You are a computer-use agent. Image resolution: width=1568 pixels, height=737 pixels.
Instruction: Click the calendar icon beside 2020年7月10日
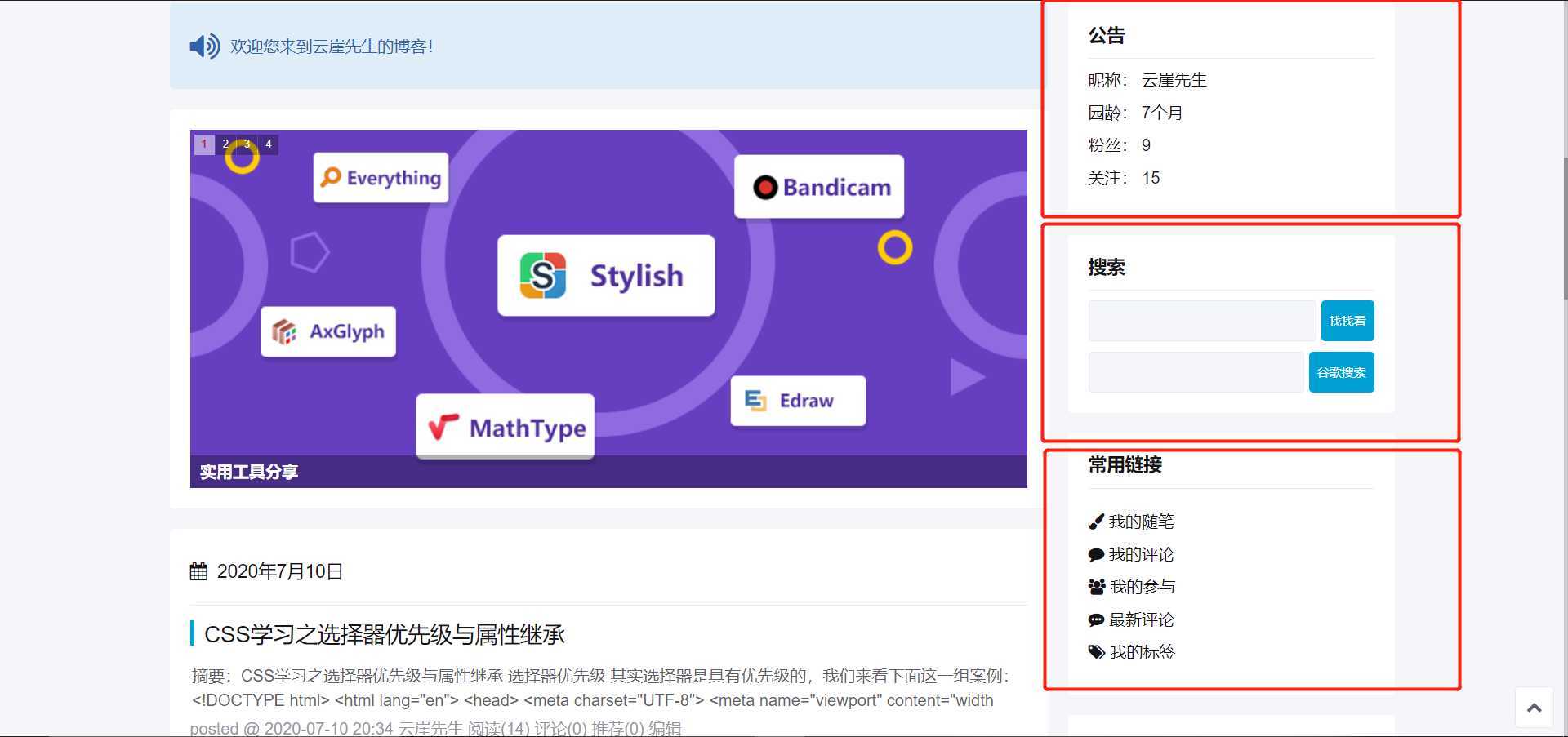pyautogui.click(x=198, y=571)
